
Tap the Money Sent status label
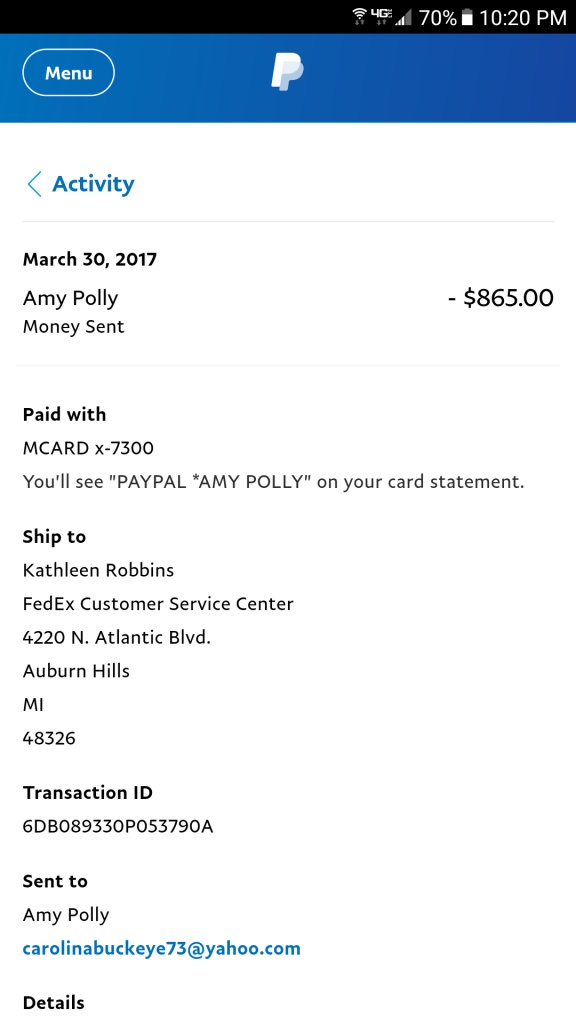tap(74, 327)
